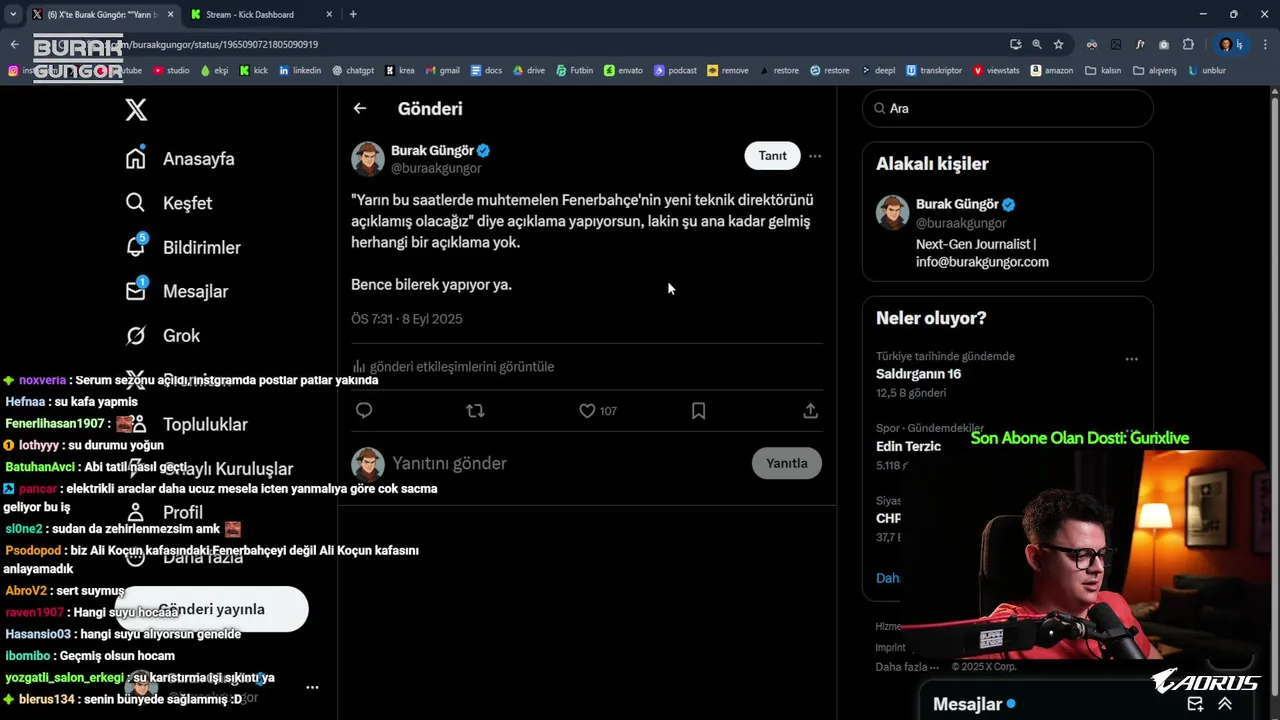The width and height of the screenshot is (1280, 720).
Task: Open the gmail bookmark
Action: tap(442, 71)
